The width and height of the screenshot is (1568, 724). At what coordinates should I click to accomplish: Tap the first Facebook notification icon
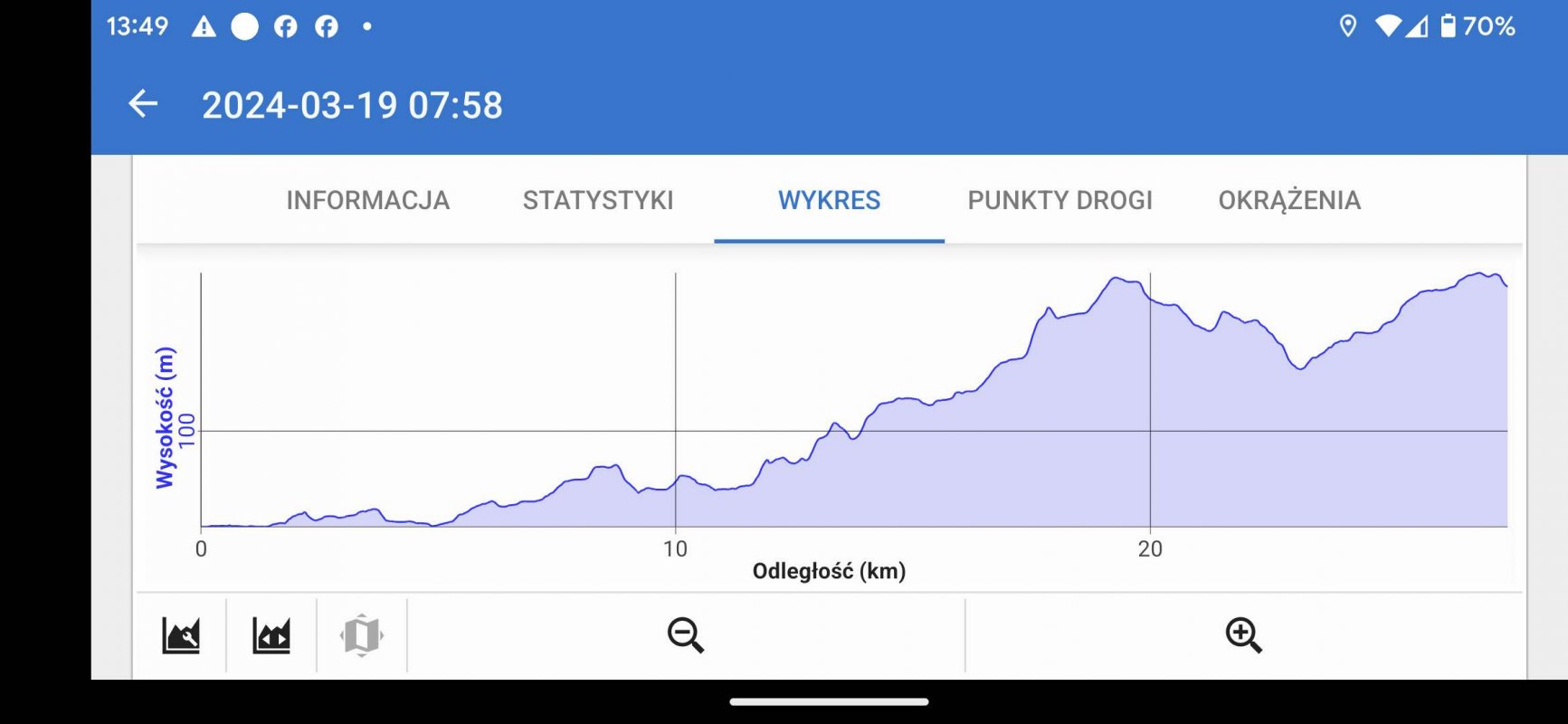coord(285,26)
